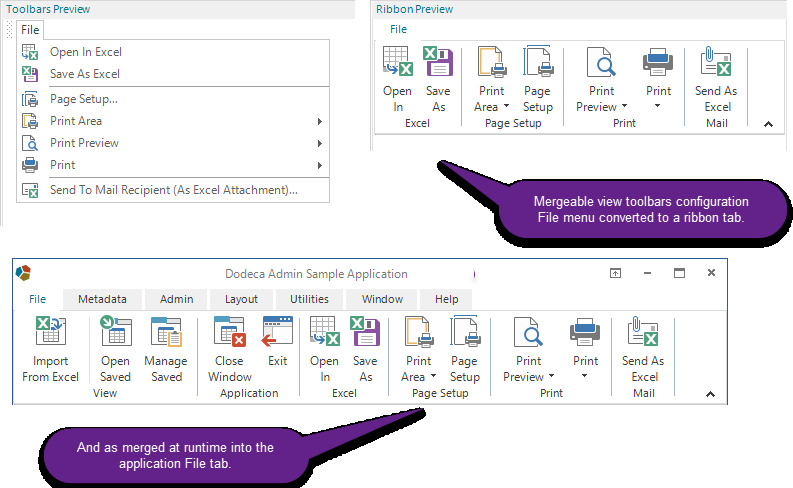Click Page Setup... icon in Toolbars Preview menu

(x=30, y=99)
